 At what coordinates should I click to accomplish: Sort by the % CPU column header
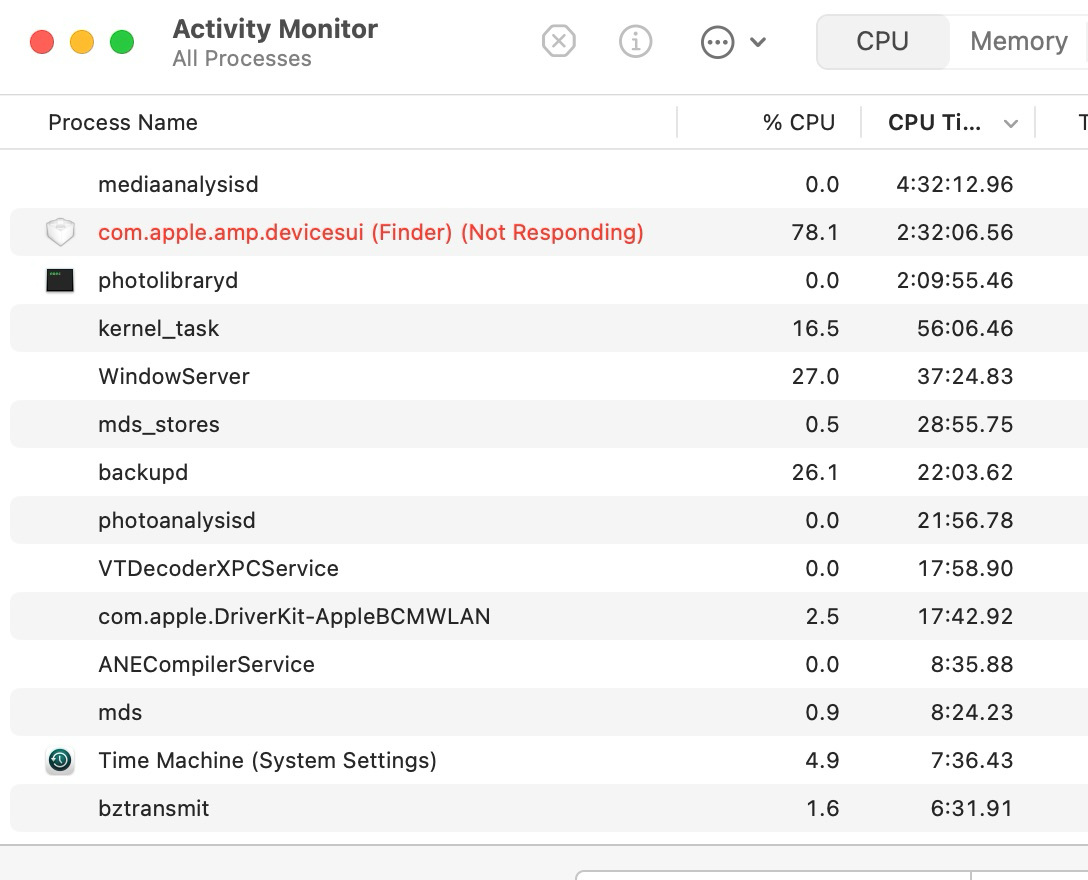799,122
